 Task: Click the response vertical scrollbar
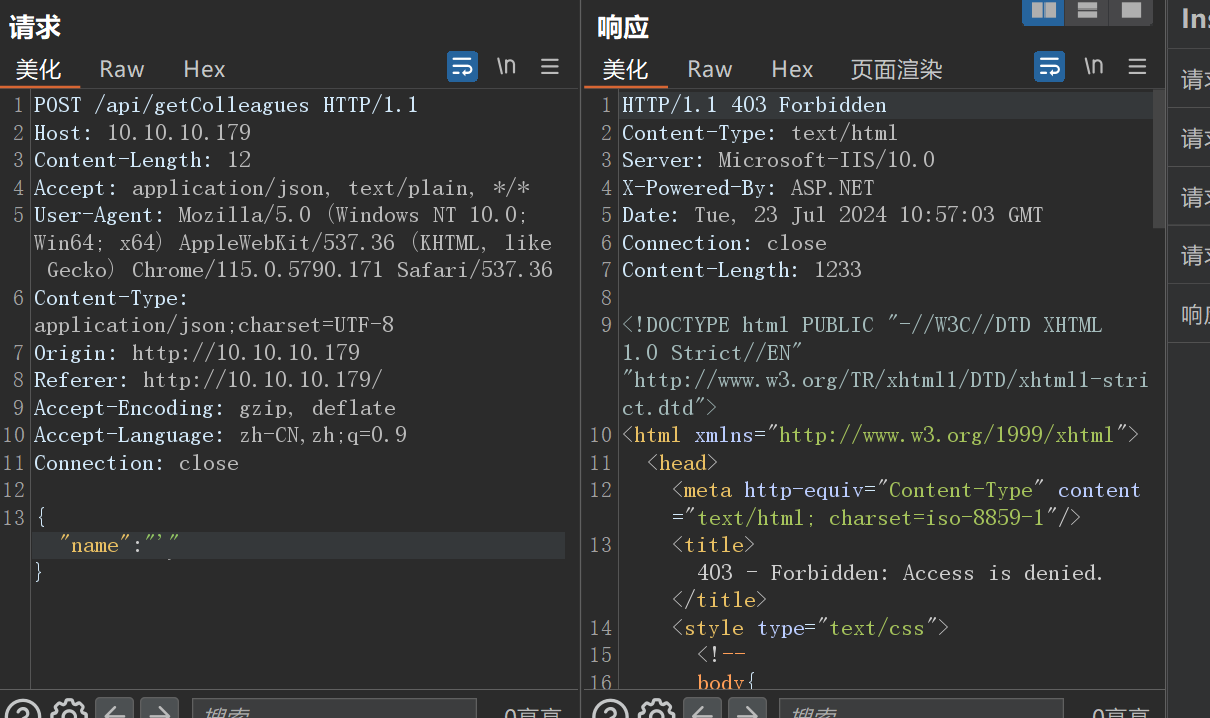tap(1158, 160)
